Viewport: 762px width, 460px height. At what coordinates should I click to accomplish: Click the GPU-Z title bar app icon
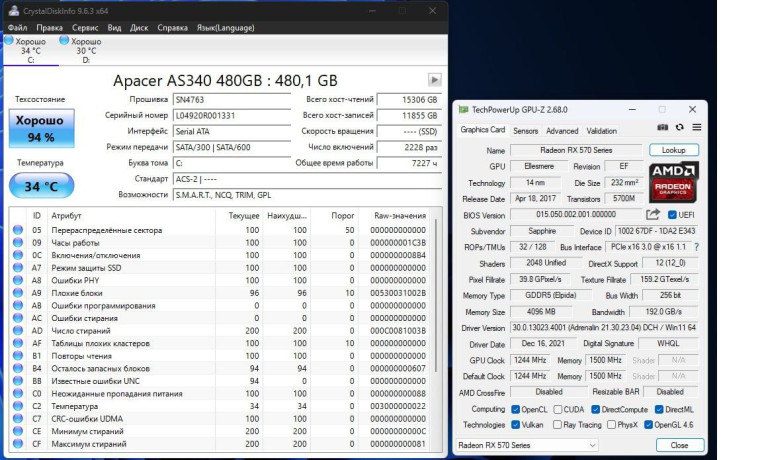pos(463,110)
